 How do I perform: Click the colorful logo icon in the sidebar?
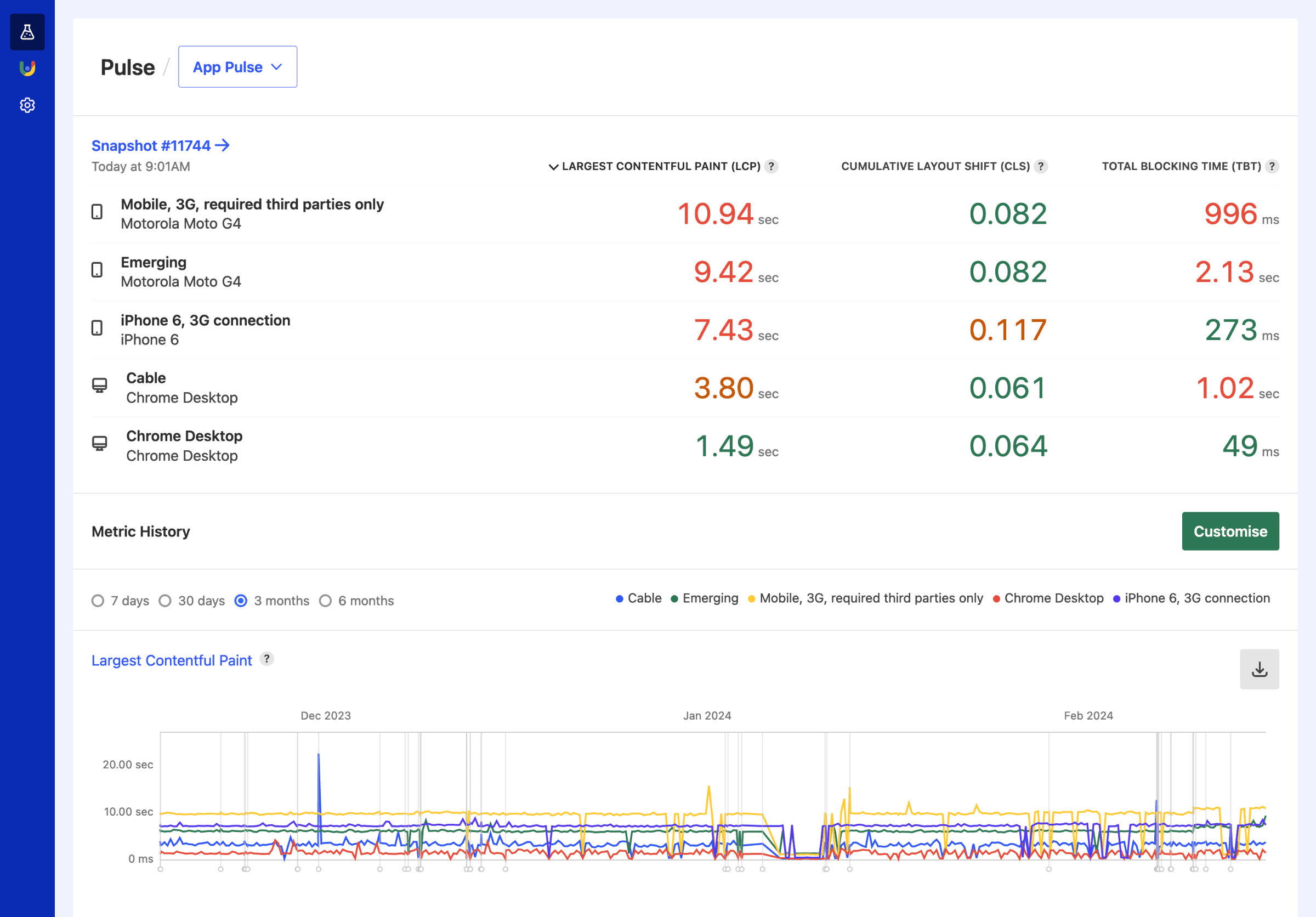(27, 69)
